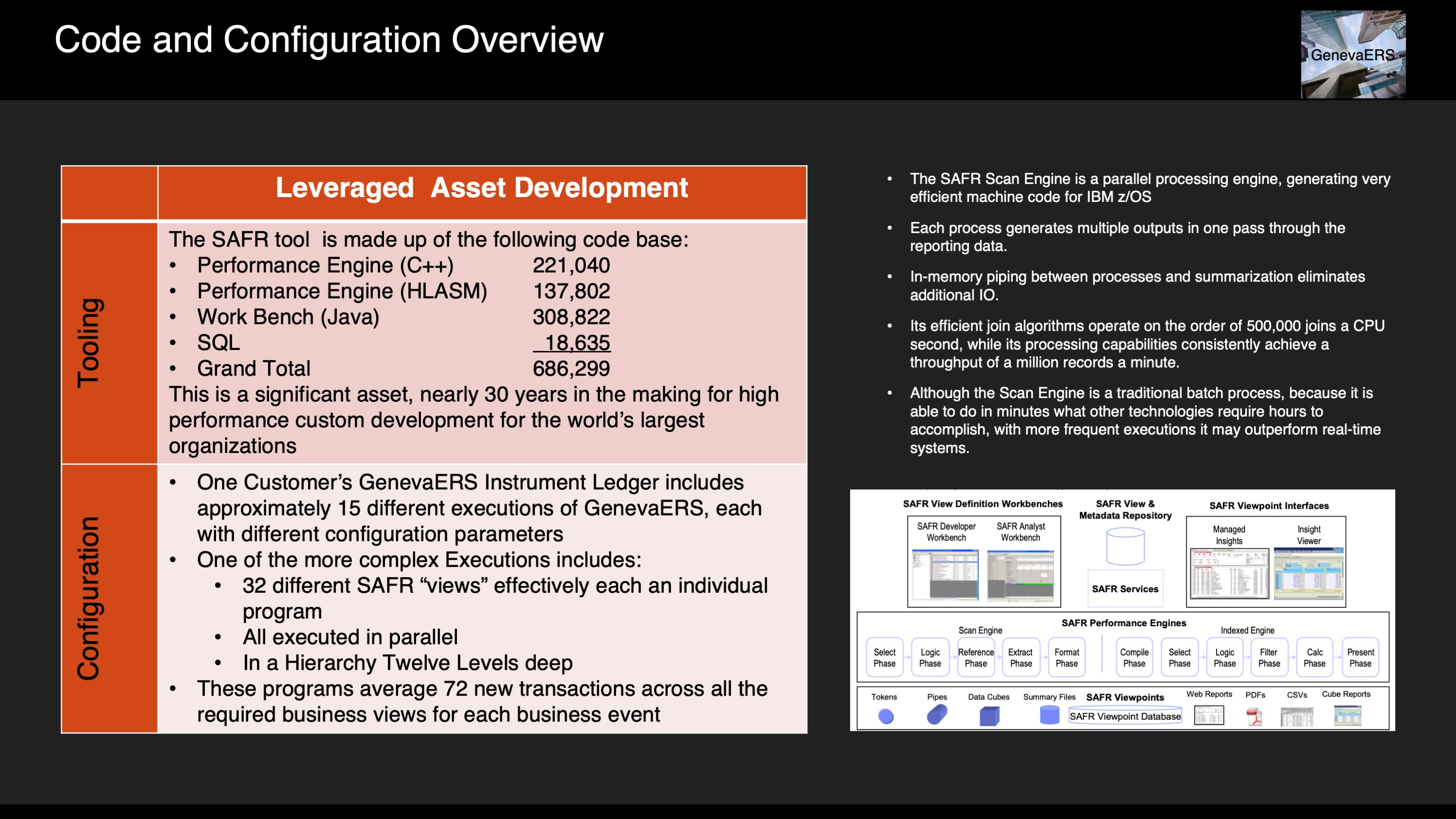Screen dimensions: 1456x819
Task: Click Performance Engine (C++) text
Action: pos(325,265)
